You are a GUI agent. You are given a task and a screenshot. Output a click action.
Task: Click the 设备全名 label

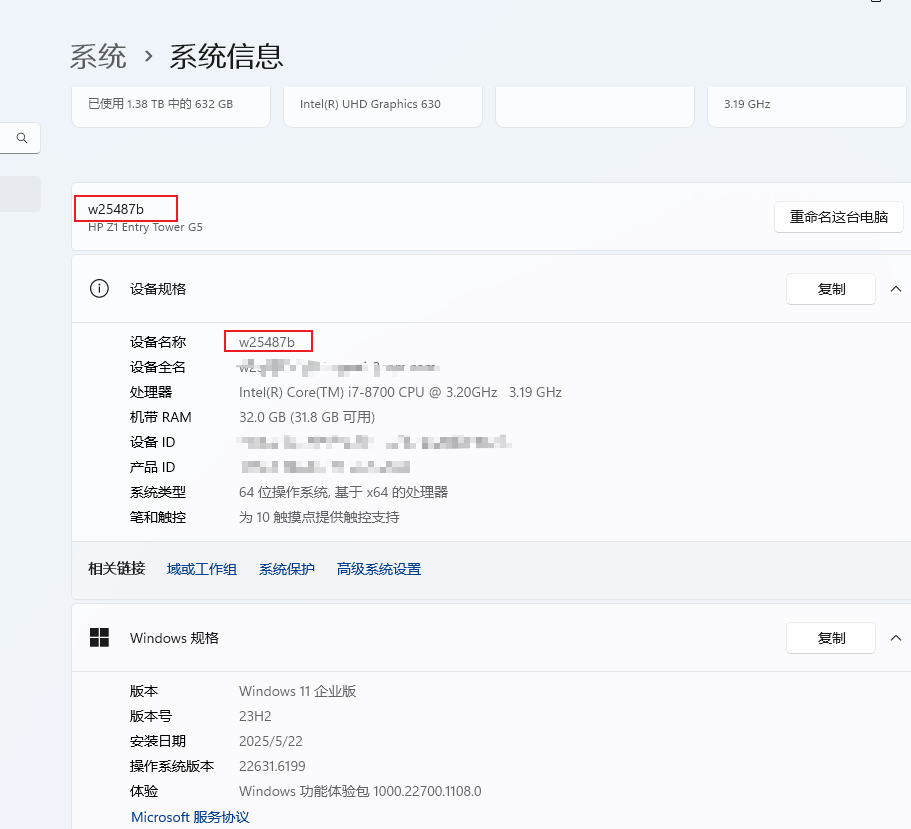[x=158, y=367]
